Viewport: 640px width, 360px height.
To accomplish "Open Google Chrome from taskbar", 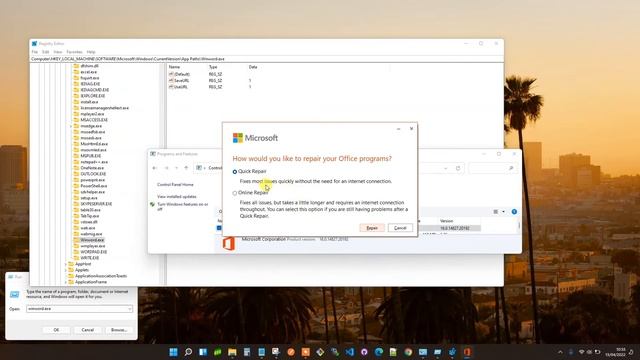I will pyautogui.click(x=408, y=352).
